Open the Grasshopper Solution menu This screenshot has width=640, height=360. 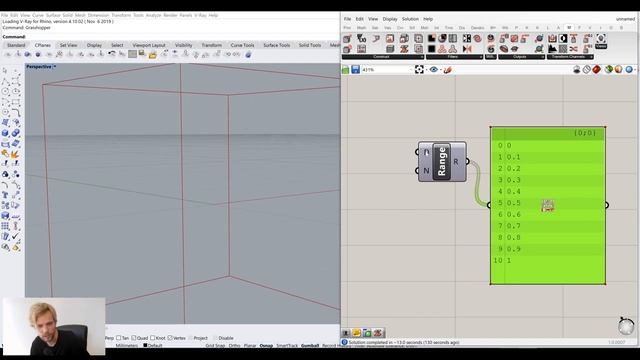click(x=410, y=19)
